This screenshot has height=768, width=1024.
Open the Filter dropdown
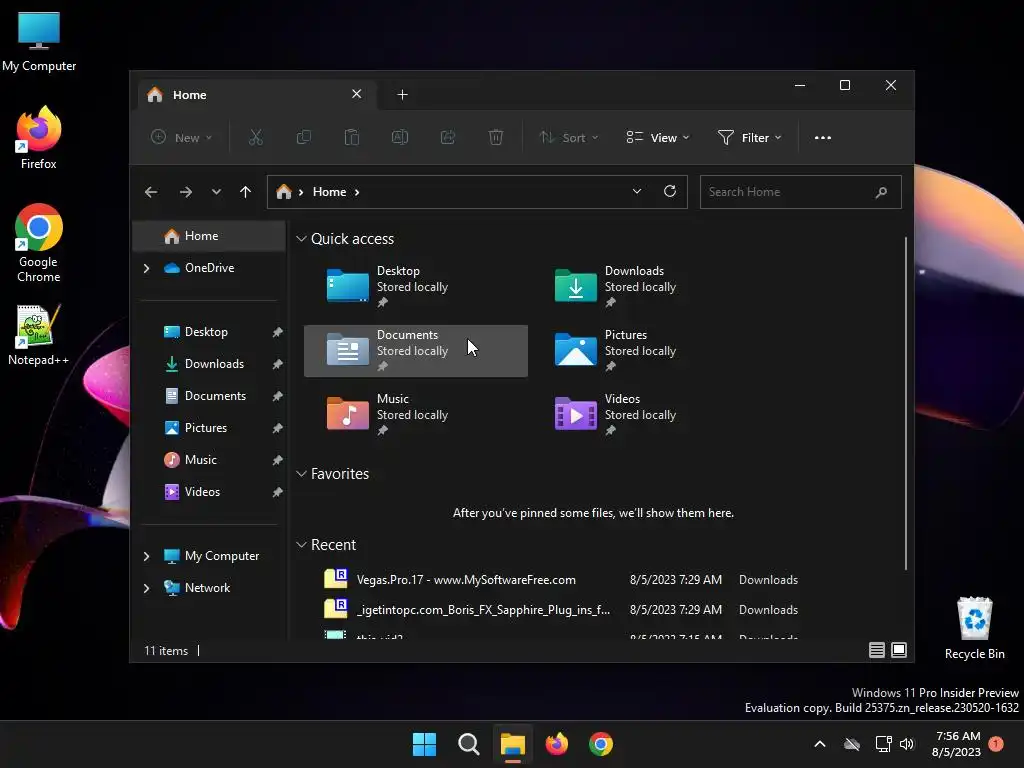click(749, 137)
